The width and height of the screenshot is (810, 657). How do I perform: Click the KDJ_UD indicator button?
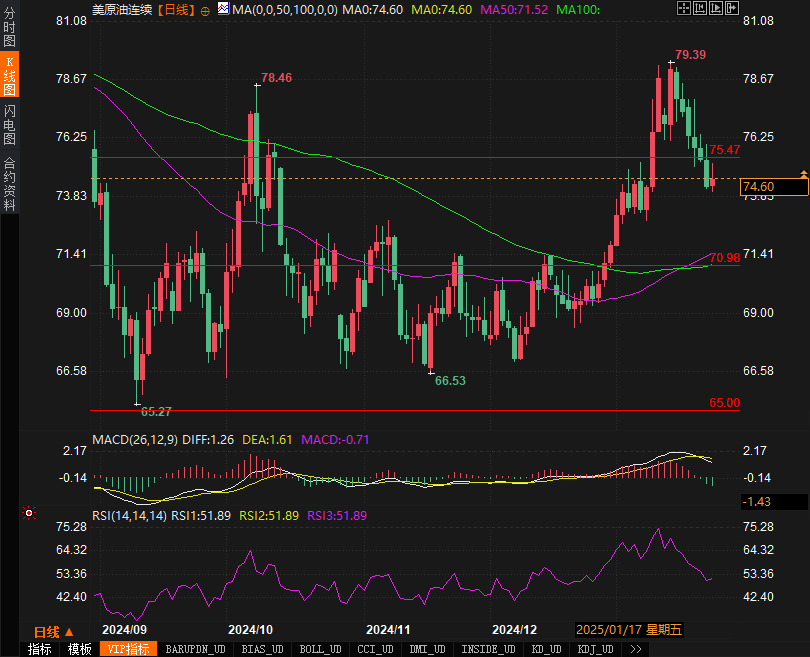click(x=596, y=649)
